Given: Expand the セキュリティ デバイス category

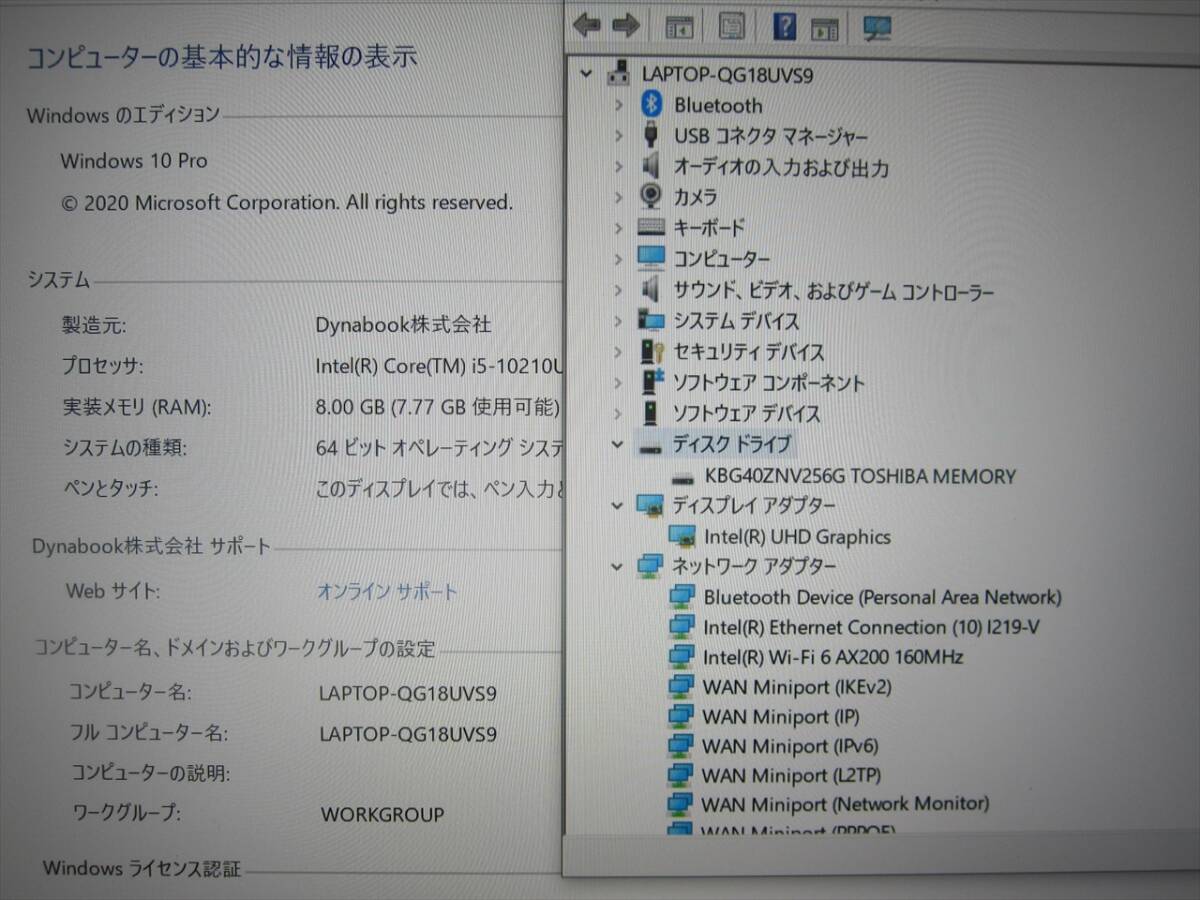Looking at the screenshot, I should point(619,352).
